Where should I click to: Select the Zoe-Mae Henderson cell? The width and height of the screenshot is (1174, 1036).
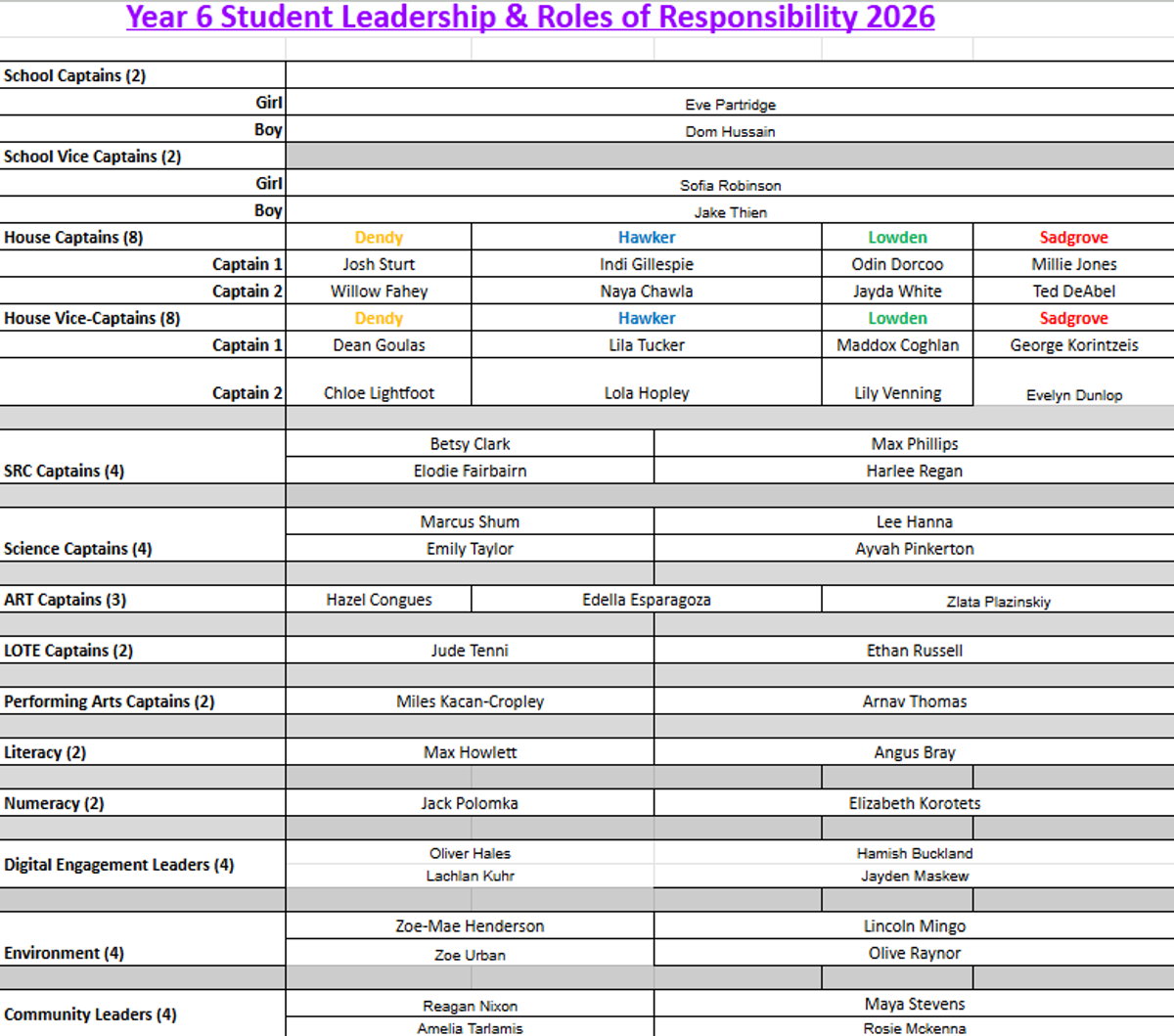pyautogui.click(x=470, y=925)
